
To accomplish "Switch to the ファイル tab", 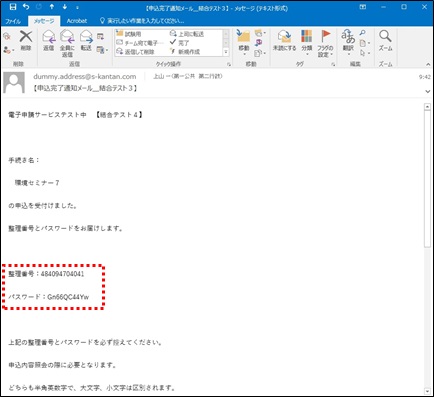I will [13, 21].
